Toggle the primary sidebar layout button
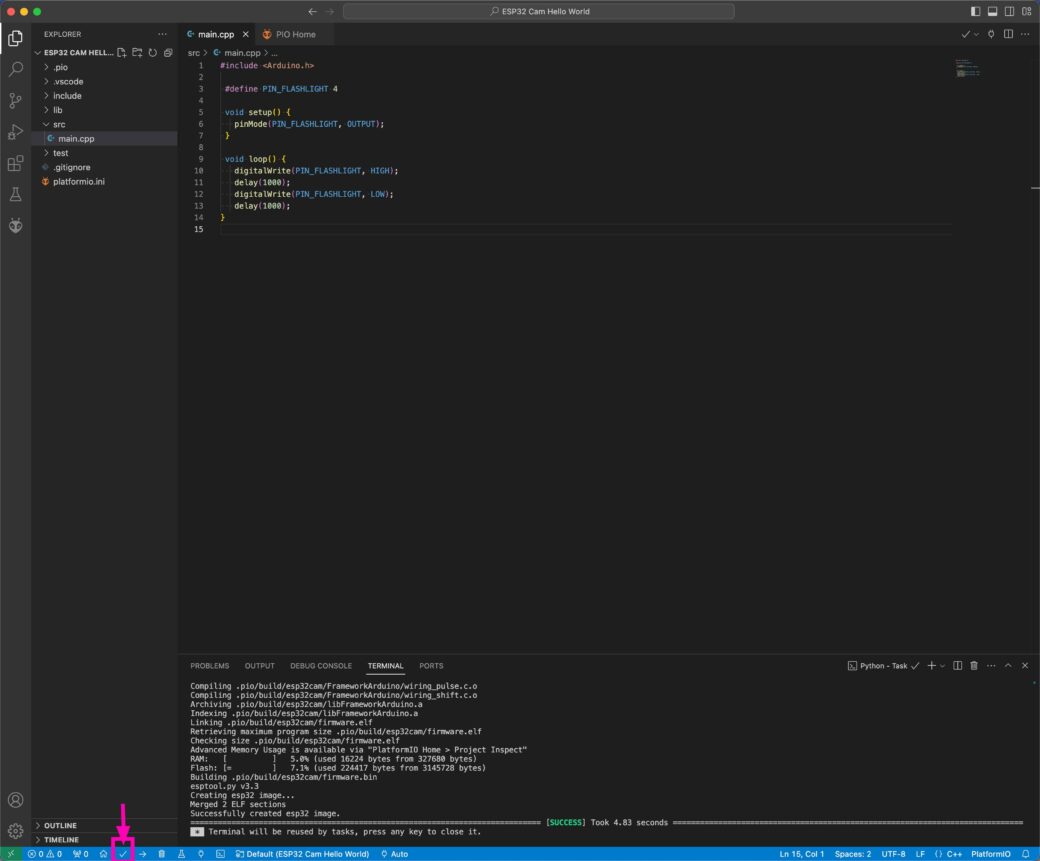The height and width of the screenshot is (861, 1040). [x=976, y=11]
